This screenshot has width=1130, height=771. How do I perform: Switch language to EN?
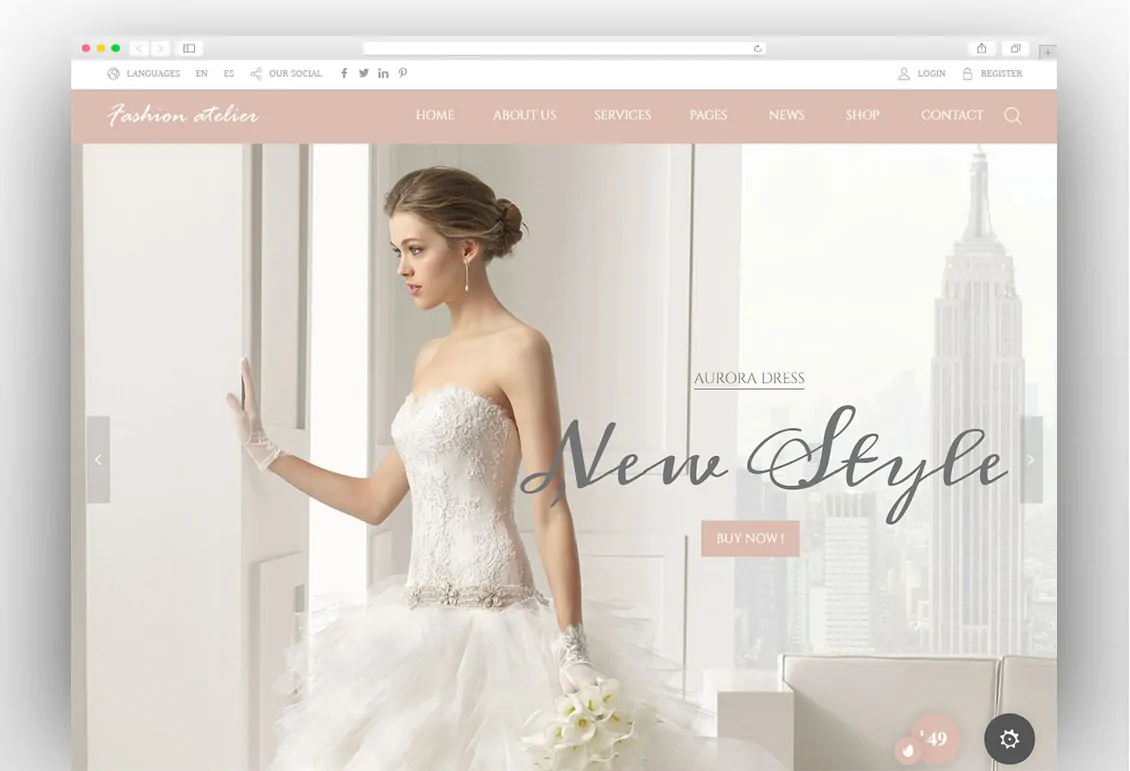(x=202, y=73)
